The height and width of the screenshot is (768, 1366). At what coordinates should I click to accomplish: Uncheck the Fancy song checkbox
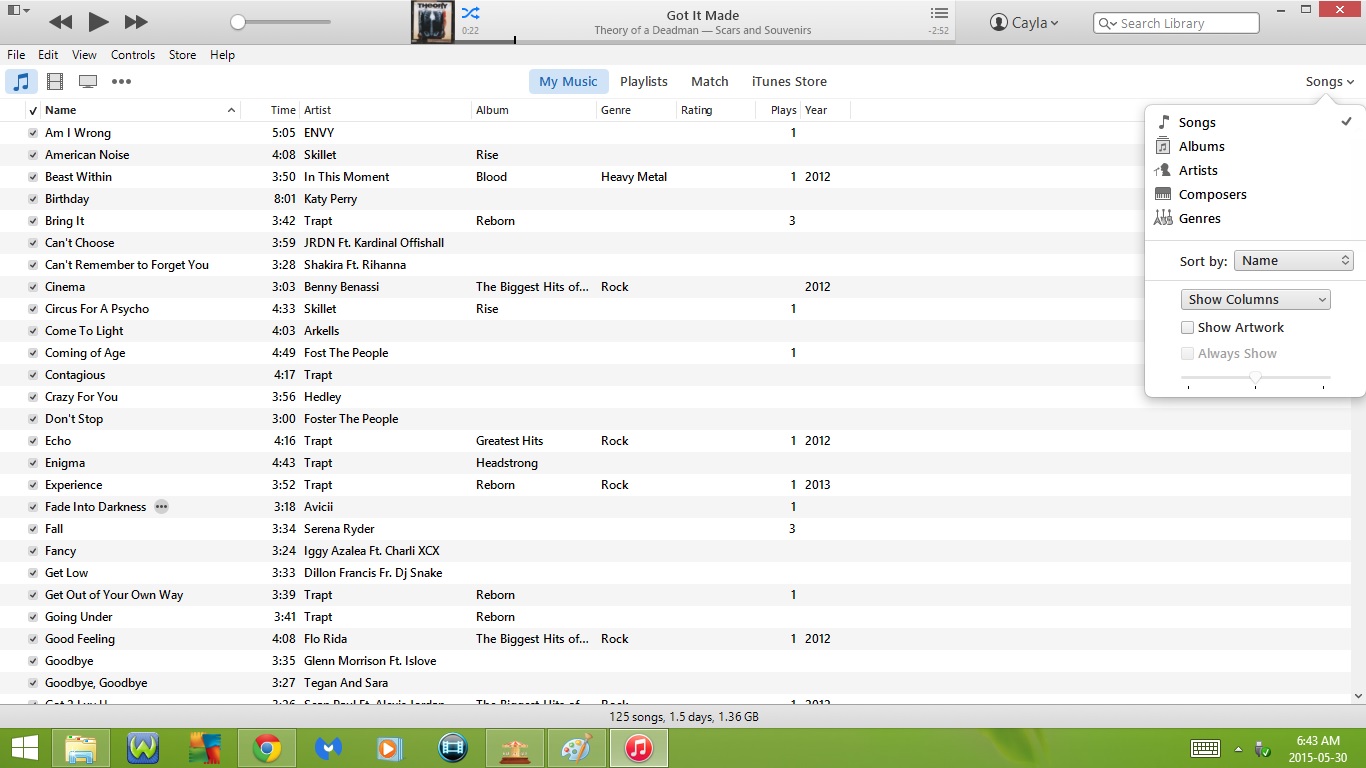pyautogui.click(x=33, y=551)
